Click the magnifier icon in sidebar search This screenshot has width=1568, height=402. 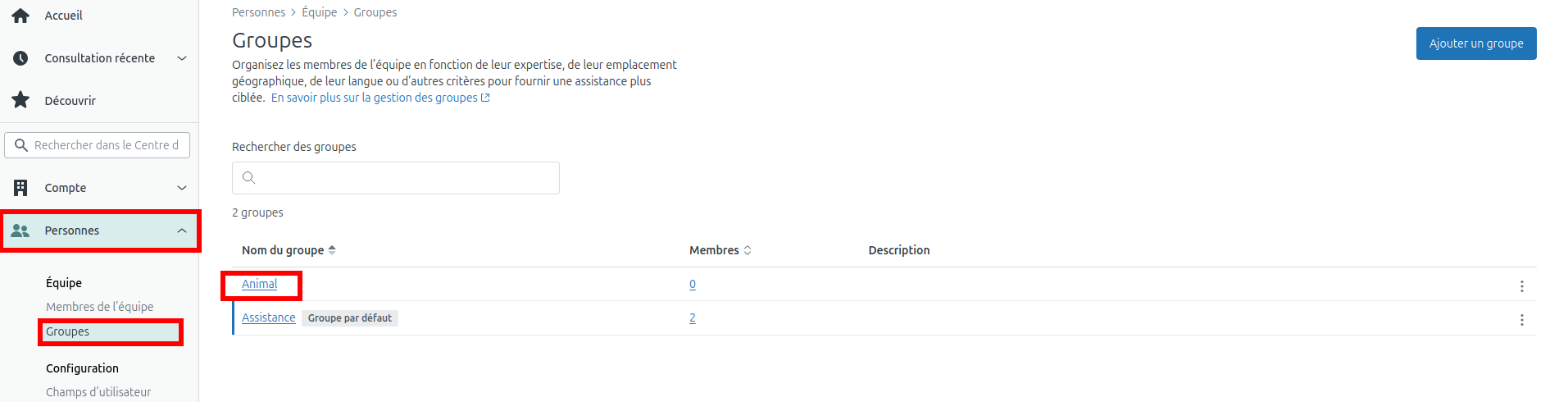[x=21, y=145]
